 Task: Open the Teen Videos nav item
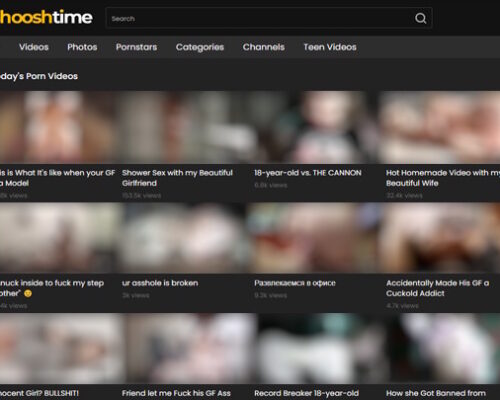point(330,47)
